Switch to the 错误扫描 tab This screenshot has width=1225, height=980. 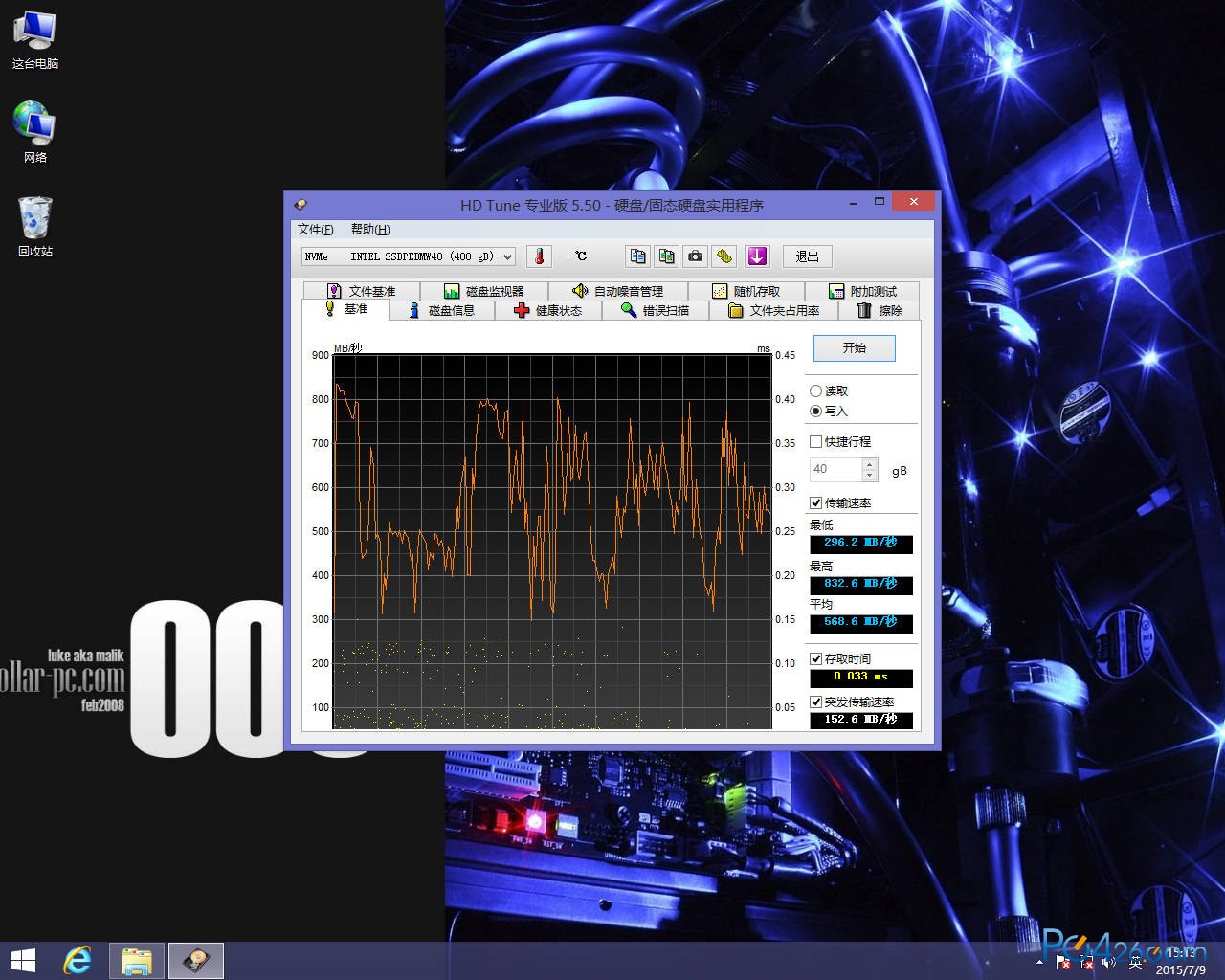click(655, 310)
